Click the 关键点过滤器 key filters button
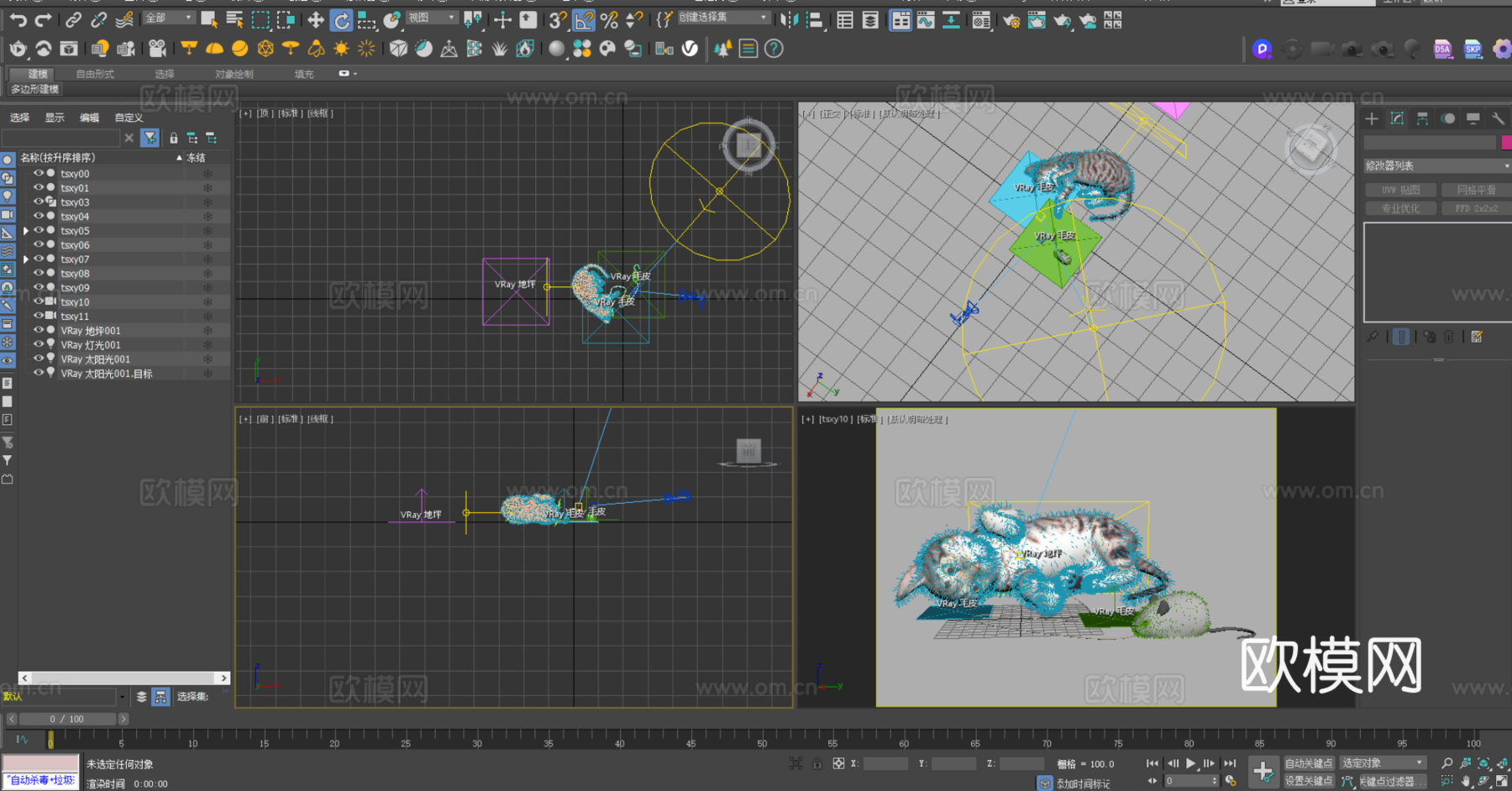The image size is (1512, 791). pyautogui.click(x=1392, y=781)
